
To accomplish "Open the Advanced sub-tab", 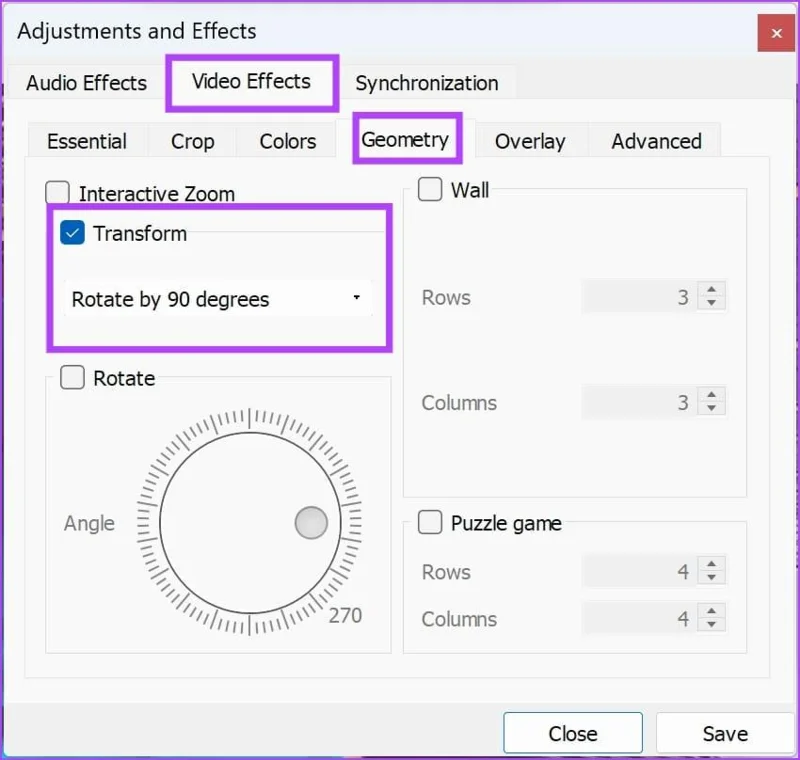I will coord(656,141).
